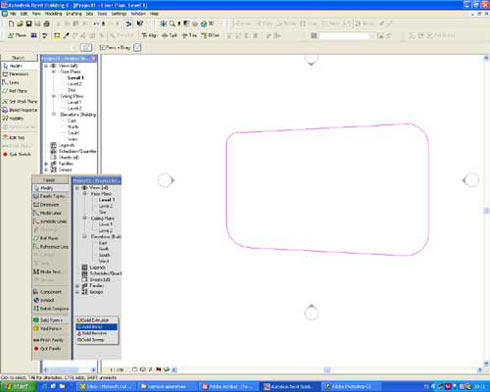The height and width of the screenshot is (392, 490).
Task: Click the Save icon in the toolbar
Action: [29, 24]
